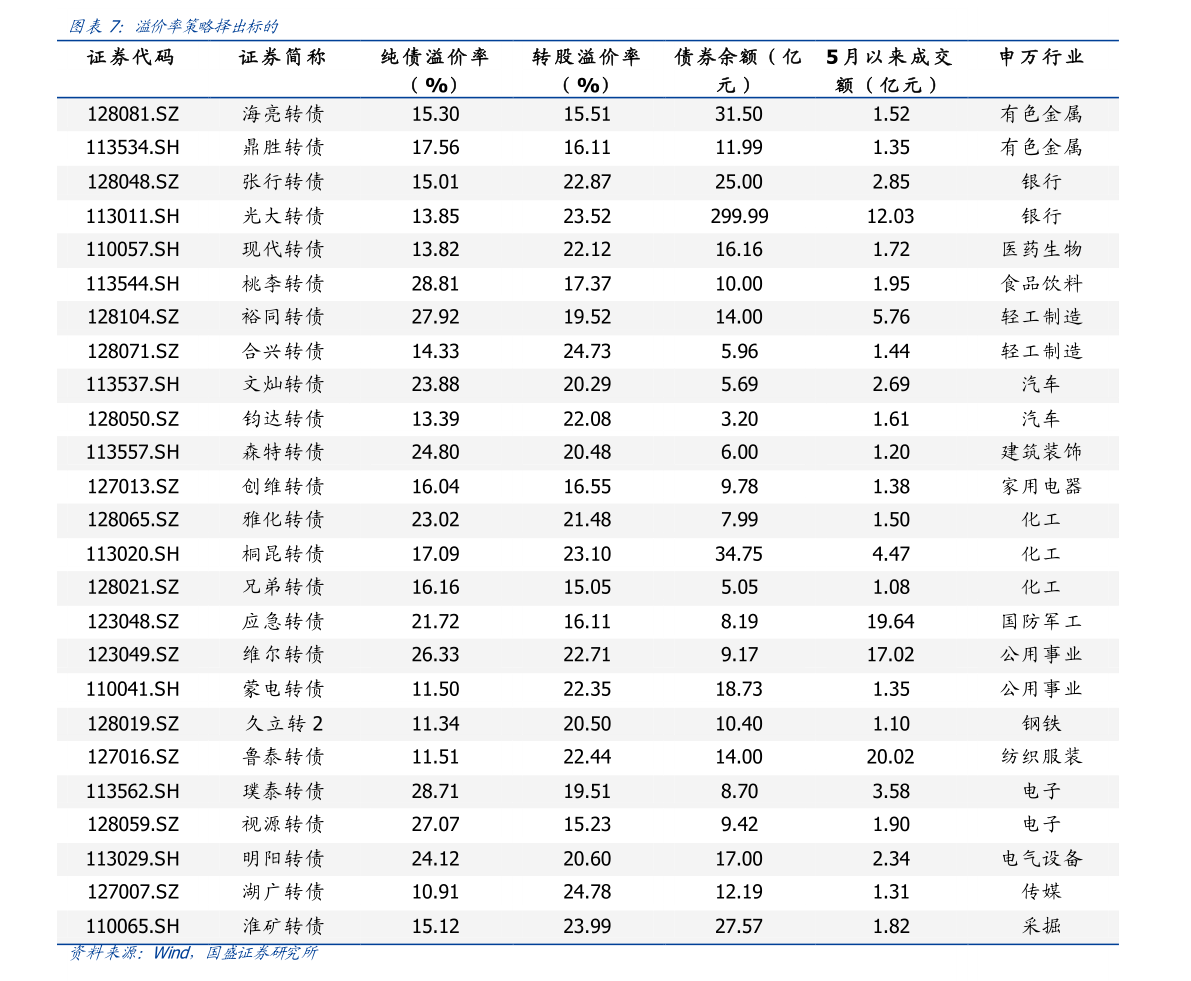Viewport: 1191px width, 981px height.
Task: Click the 资料来源 Wind source note
Action: click(192, 953)
